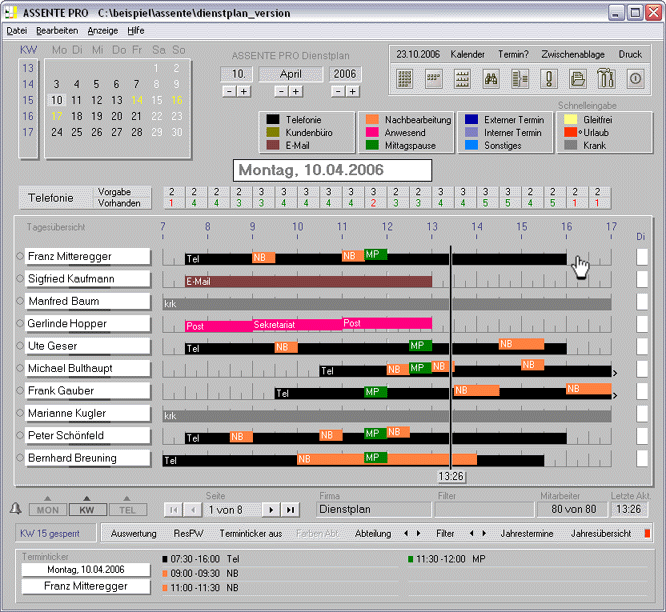Jump to the first page arrow

174,510
